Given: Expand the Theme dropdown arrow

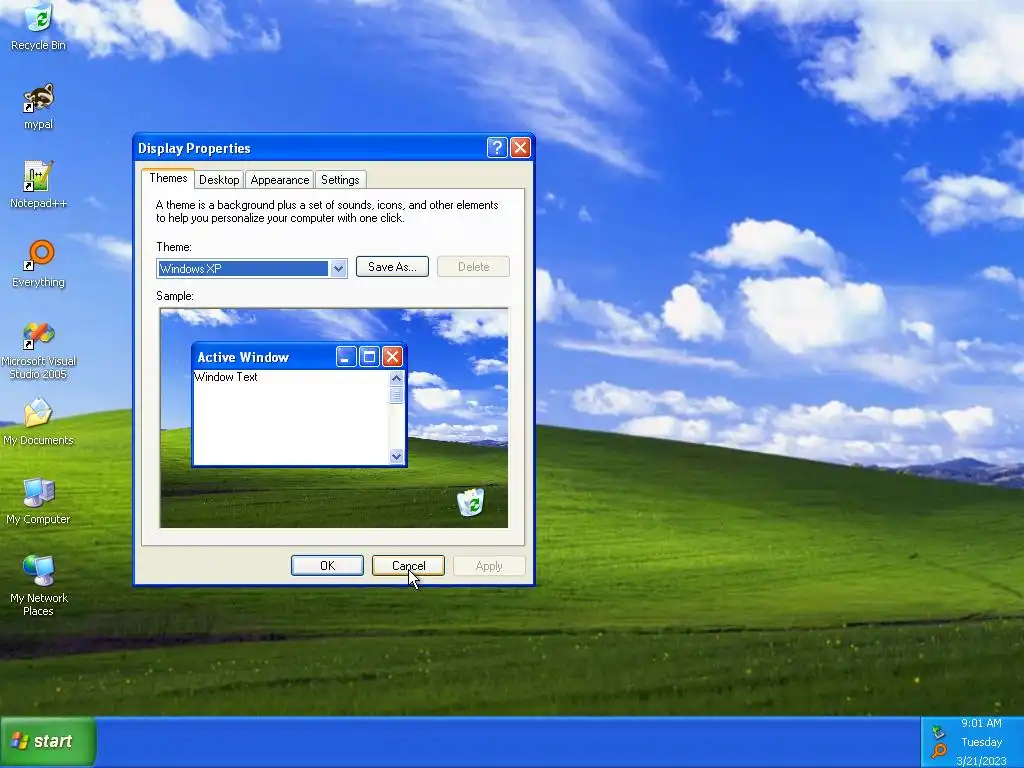Looking at the screenshot, I should 338,268.
